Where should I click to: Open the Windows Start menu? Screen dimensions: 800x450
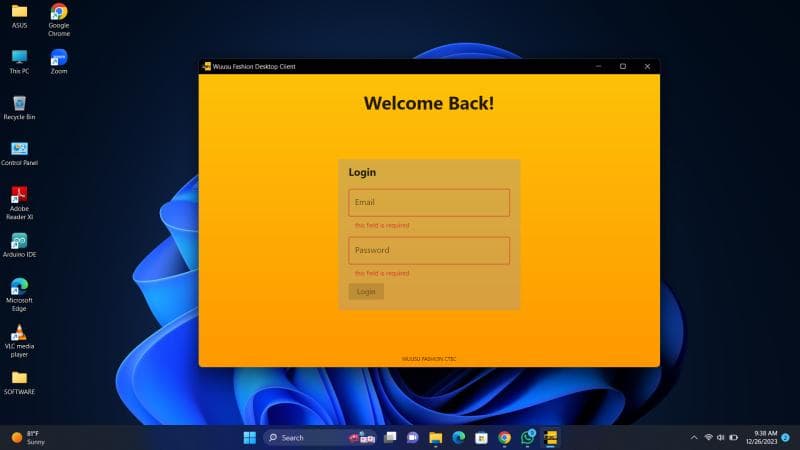pyautogui.click(x=249, y=438)
